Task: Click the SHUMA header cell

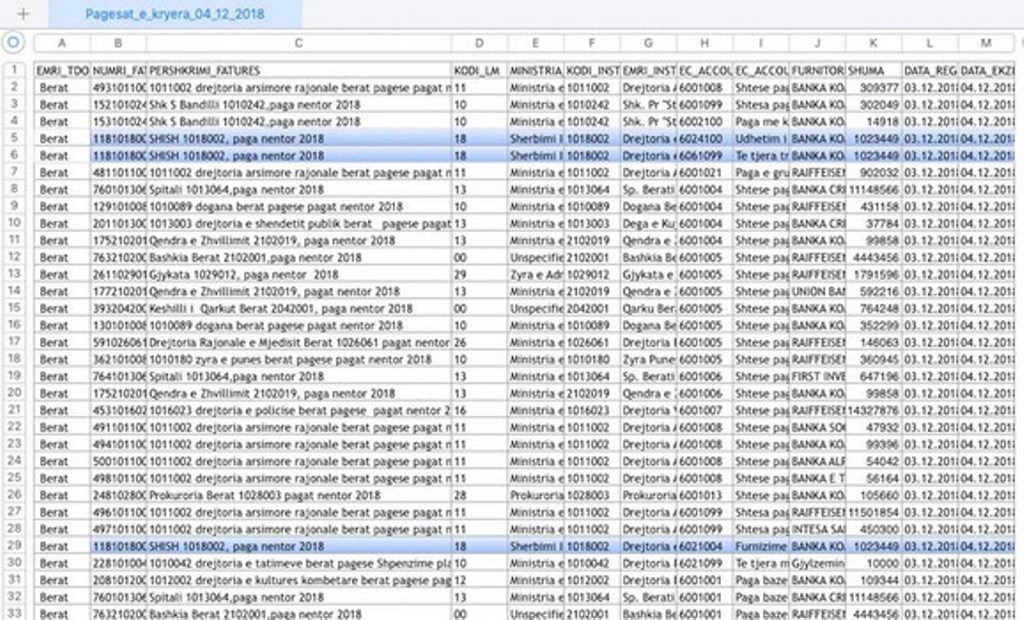Action: click(x=873, y=71)
